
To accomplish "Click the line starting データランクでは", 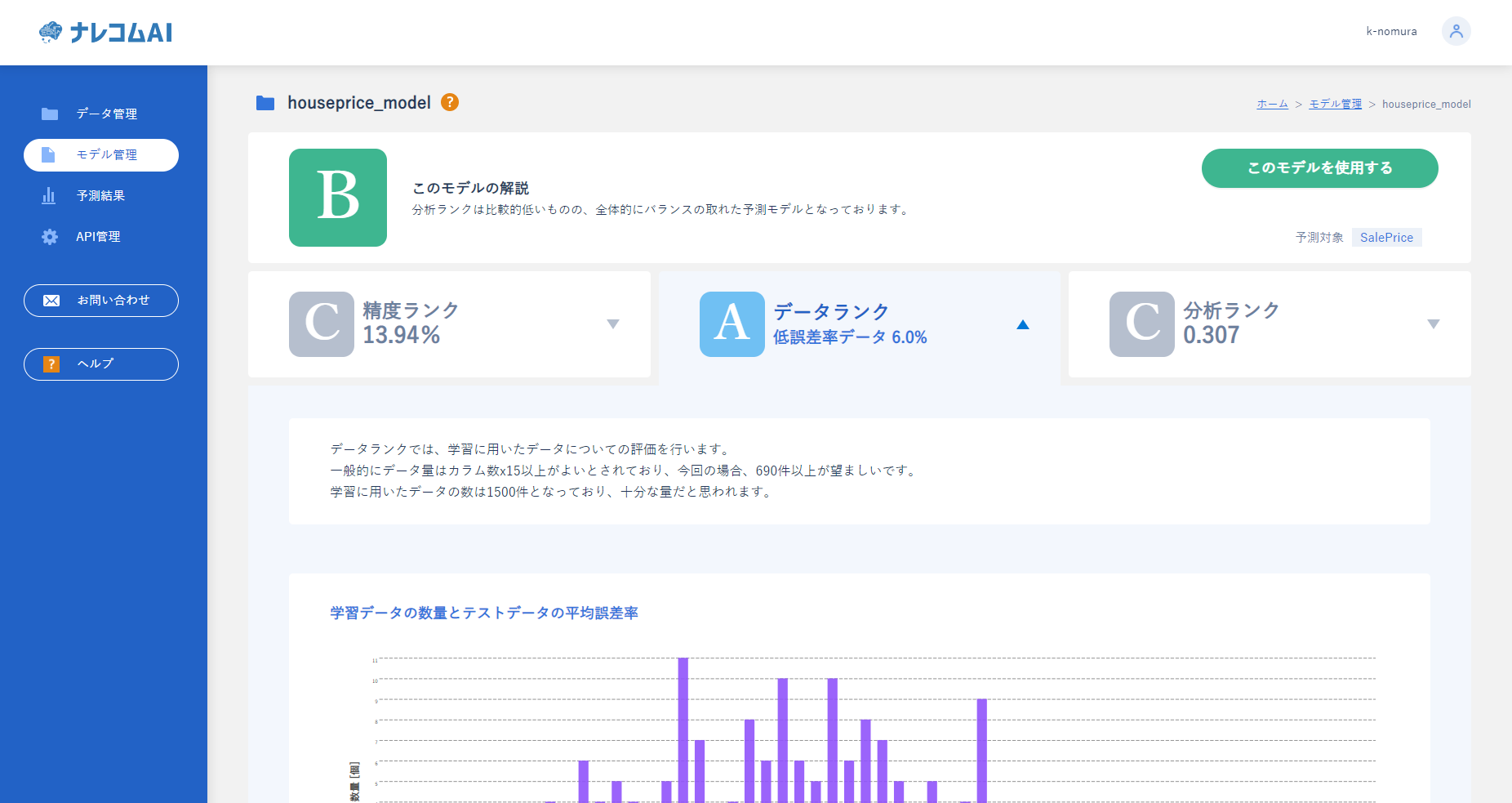I will pos(531,449).
